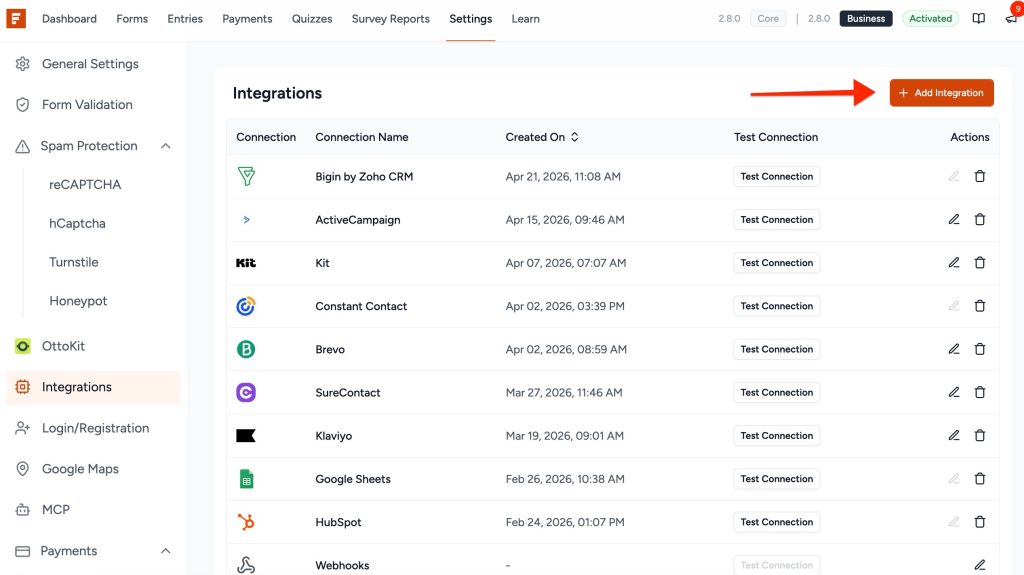Click the HubSpot logo icon
Screen dimensions: 1024x575
[246, 522]
